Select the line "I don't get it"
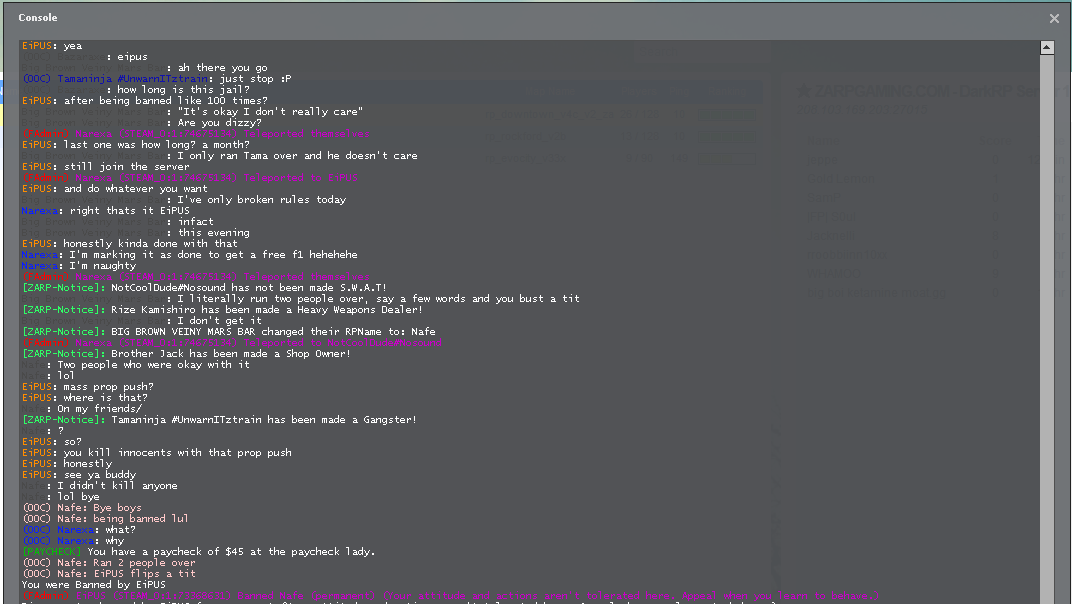The height and width of the screenshot is (604, 1072). coord(142,320)
